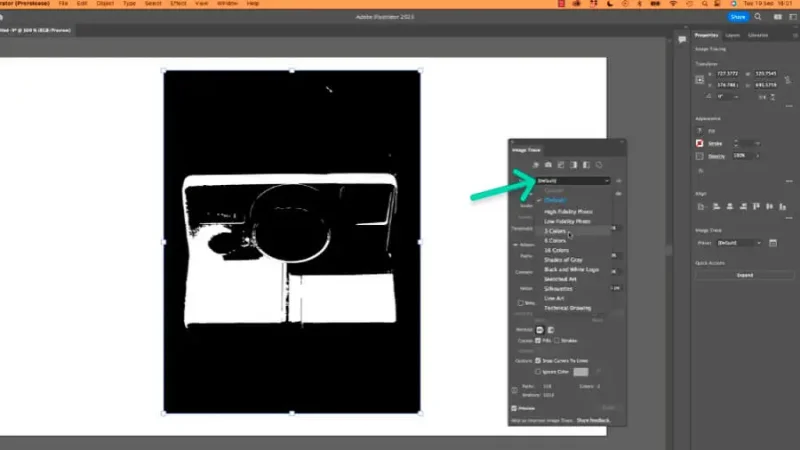
Task: Show more Transform options
Action: 789,106
